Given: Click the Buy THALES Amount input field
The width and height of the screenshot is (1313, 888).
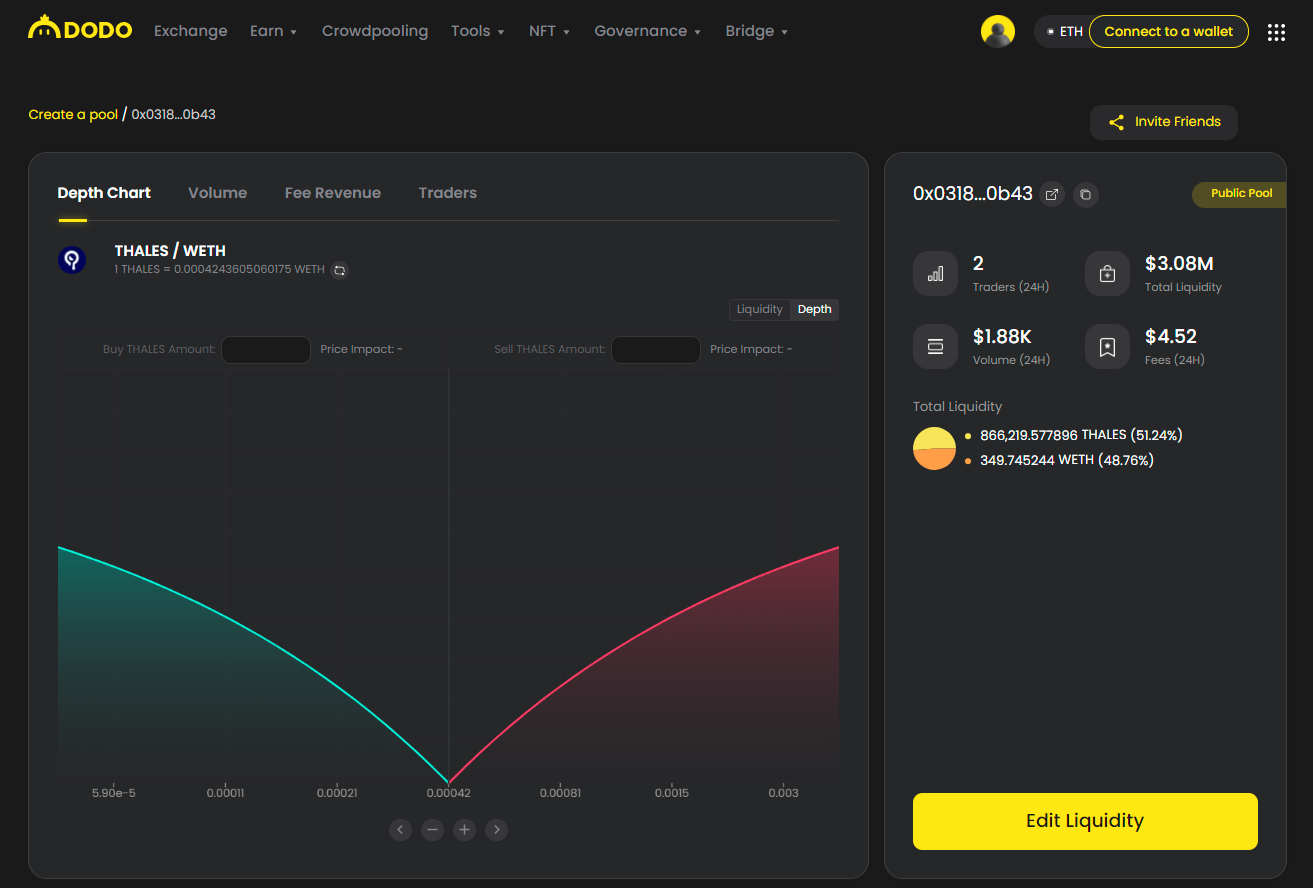Looking at the screenshot, I should click(x=266, y=350).
